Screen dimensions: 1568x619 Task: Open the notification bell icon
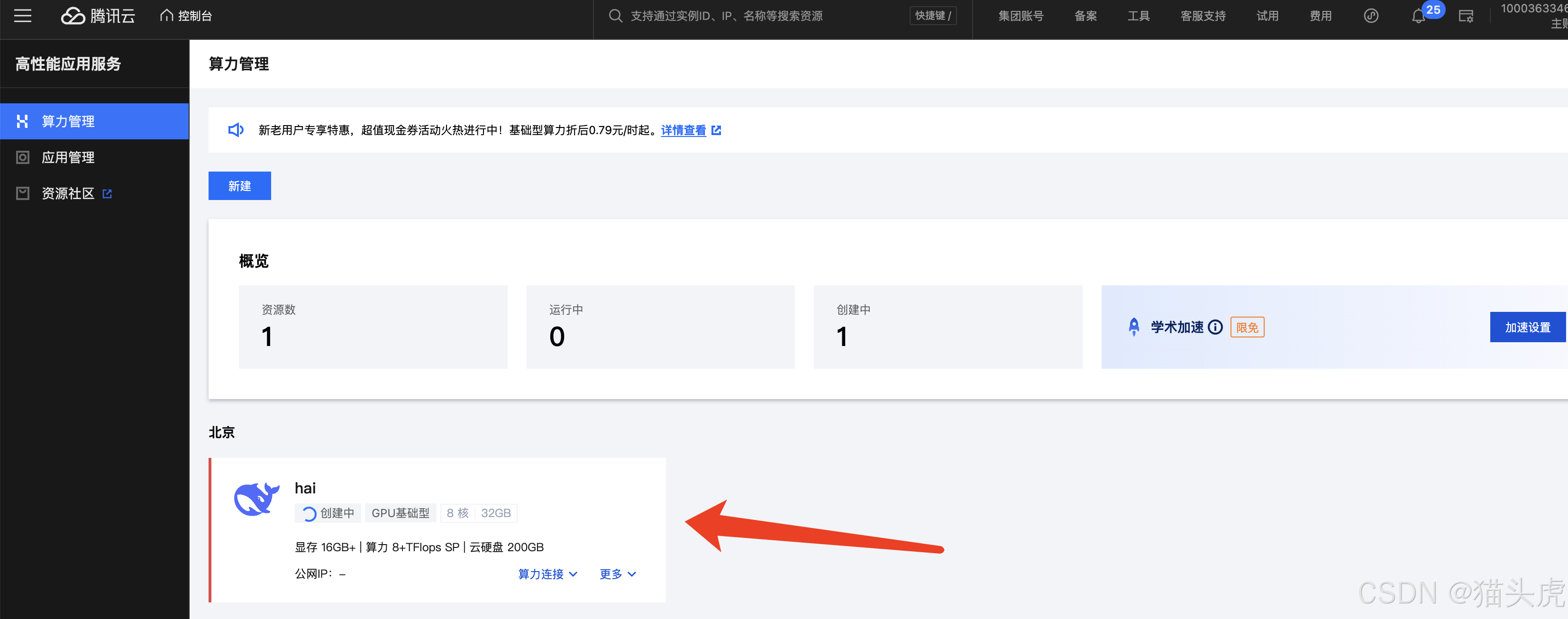click(x=1418, y=17)
